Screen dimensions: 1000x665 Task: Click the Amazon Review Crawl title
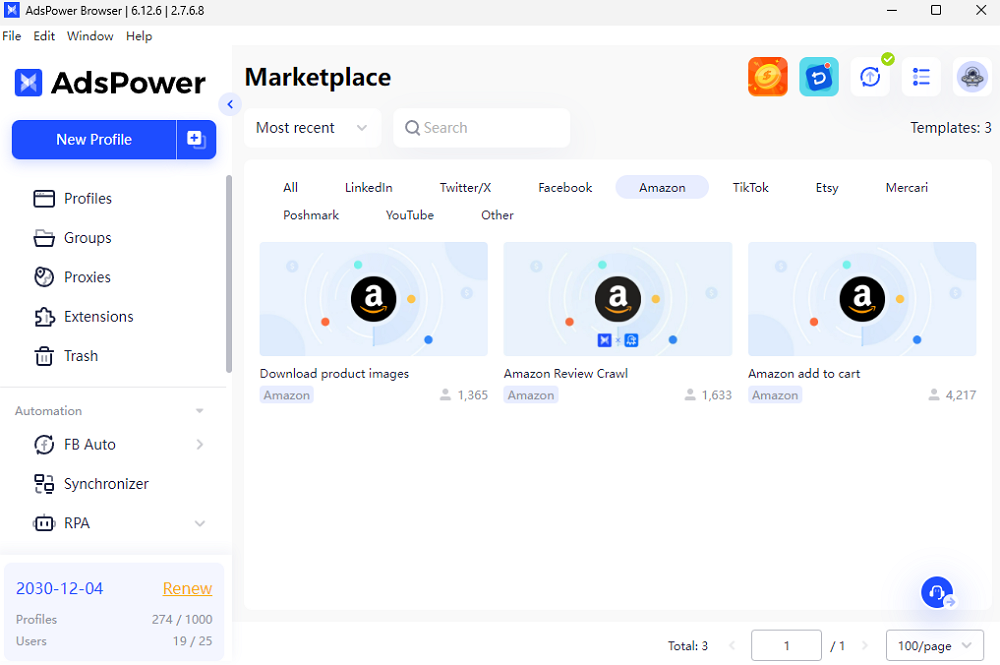566,374
